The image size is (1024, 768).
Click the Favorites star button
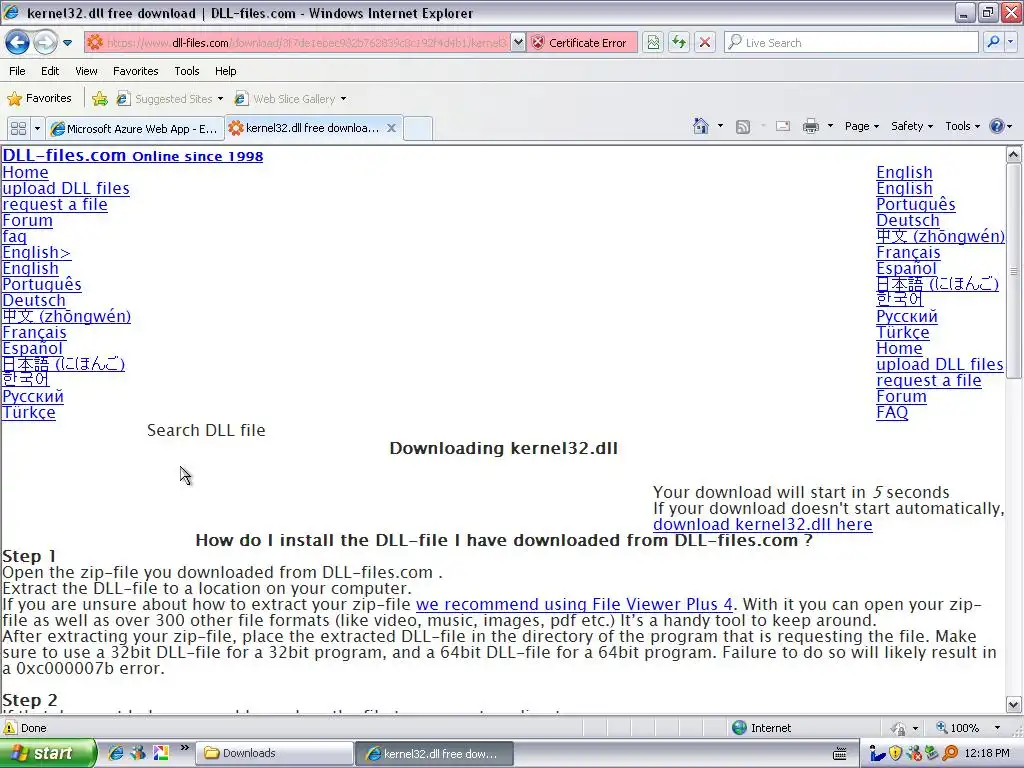tap(39, 99)
